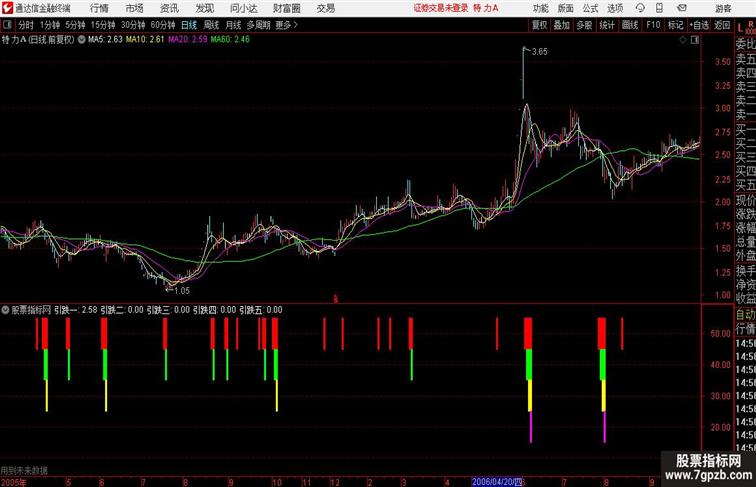This screenshot has width=756, height=487.
Task: Switch to the 分时 period tab
Action: click(26, 25)
